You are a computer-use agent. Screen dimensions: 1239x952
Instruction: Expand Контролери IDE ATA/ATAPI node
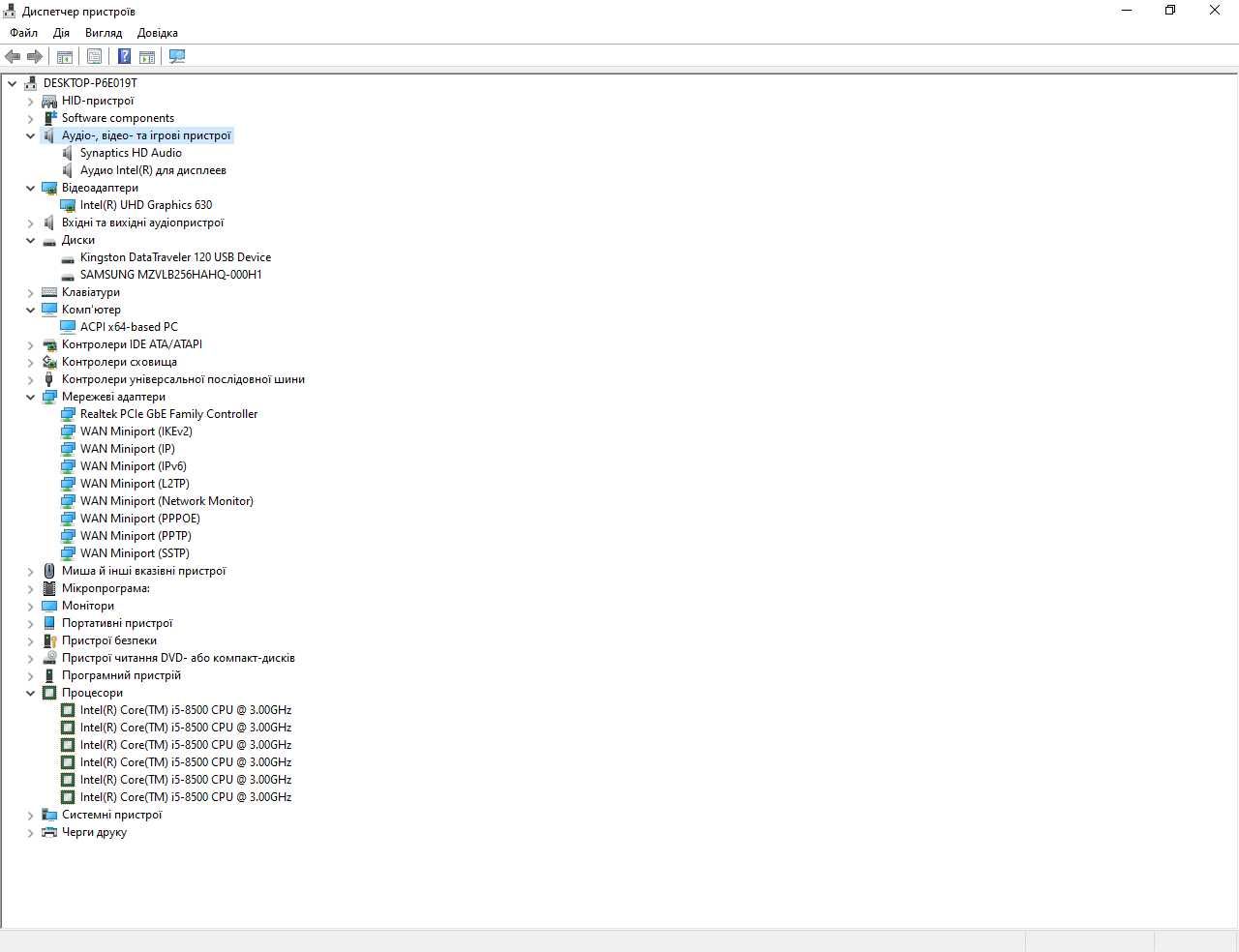(x=30, y=344)
